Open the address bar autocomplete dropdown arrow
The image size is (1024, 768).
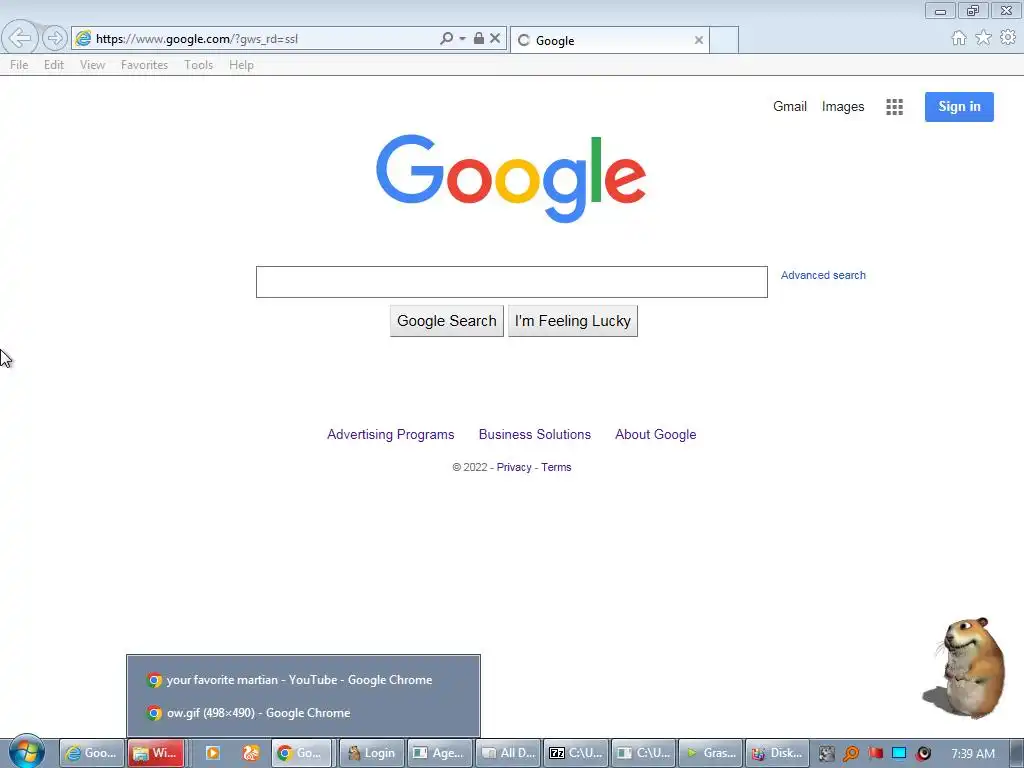(462, 39)
